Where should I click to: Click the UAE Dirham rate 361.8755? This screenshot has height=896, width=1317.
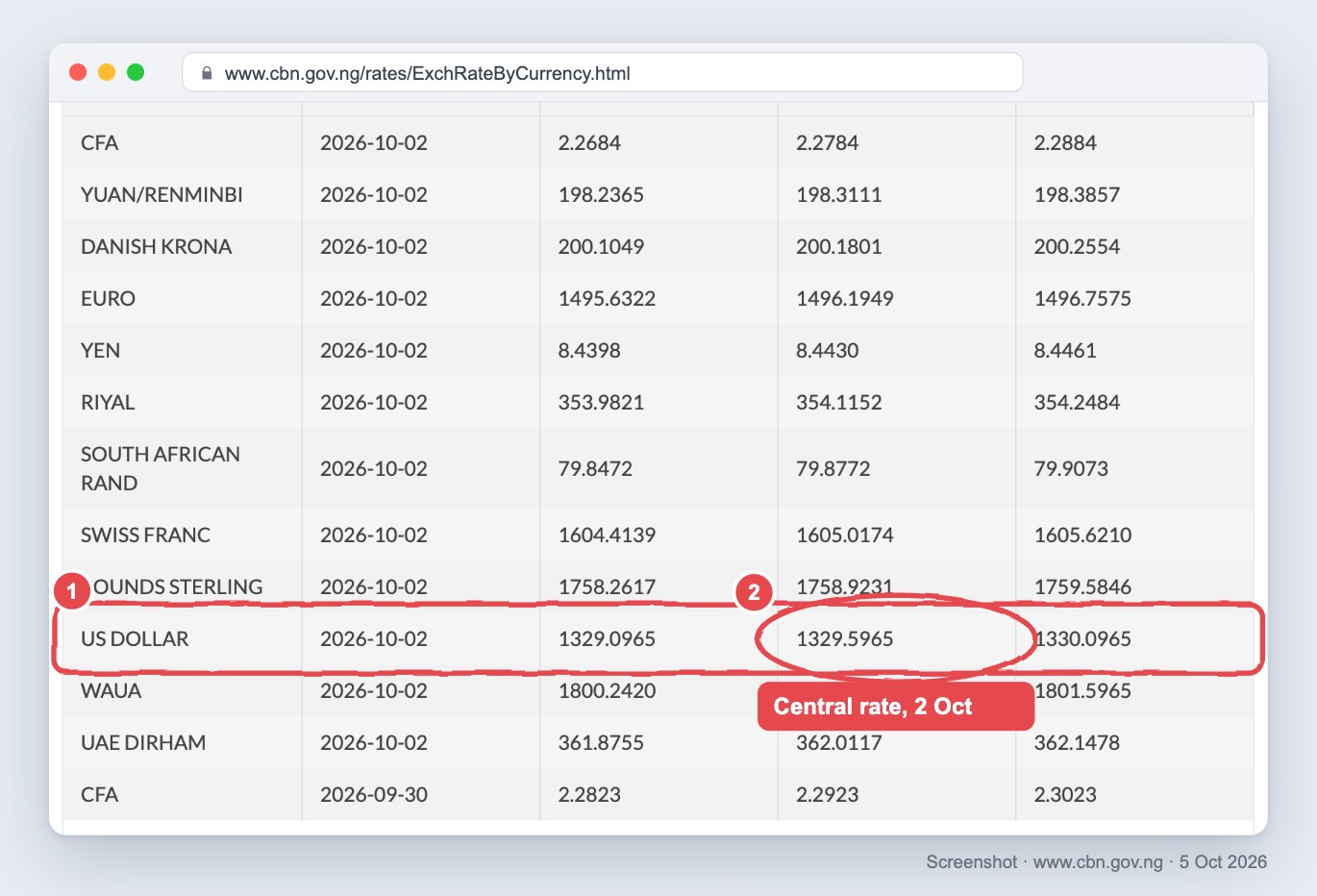click(602, 743)
